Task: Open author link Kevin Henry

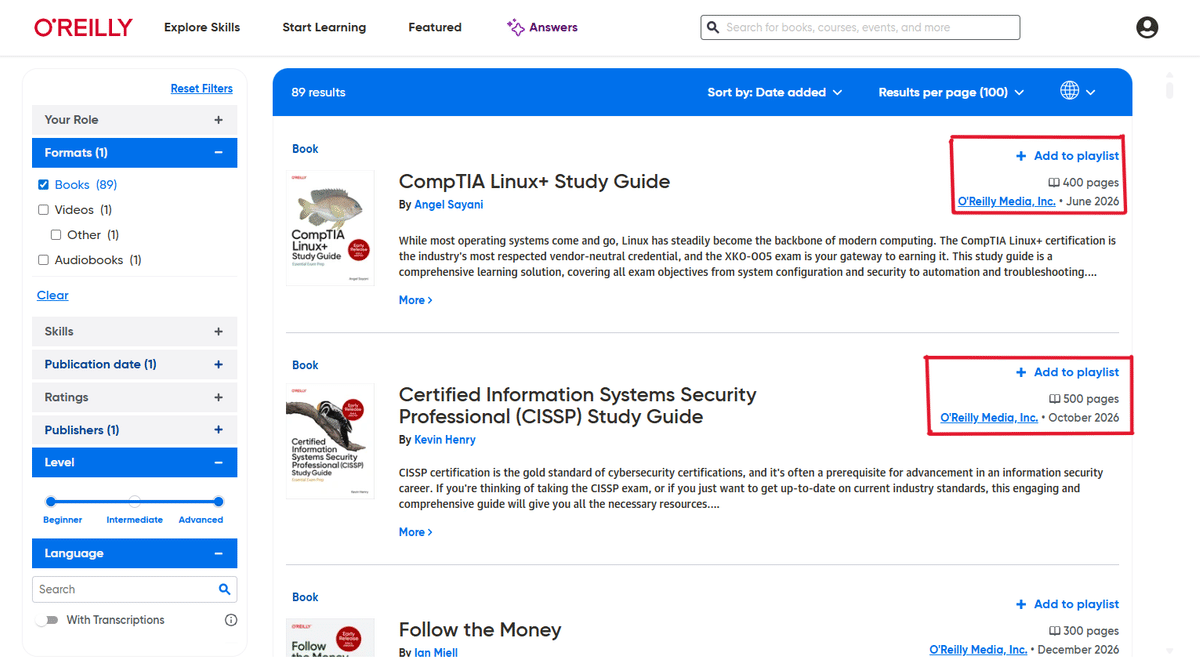Action: (x=445, y=440)
